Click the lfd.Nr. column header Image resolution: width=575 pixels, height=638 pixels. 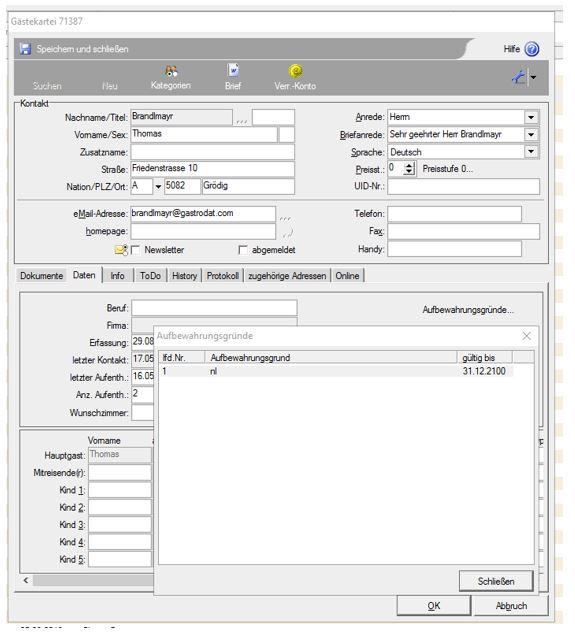(x=182, y=358)
